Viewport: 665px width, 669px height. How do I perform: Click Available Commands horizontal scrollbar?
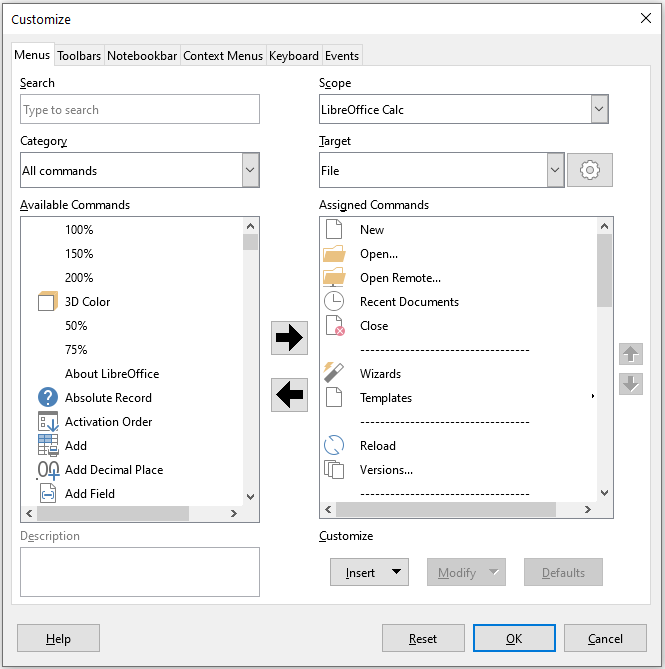(113, 513)
